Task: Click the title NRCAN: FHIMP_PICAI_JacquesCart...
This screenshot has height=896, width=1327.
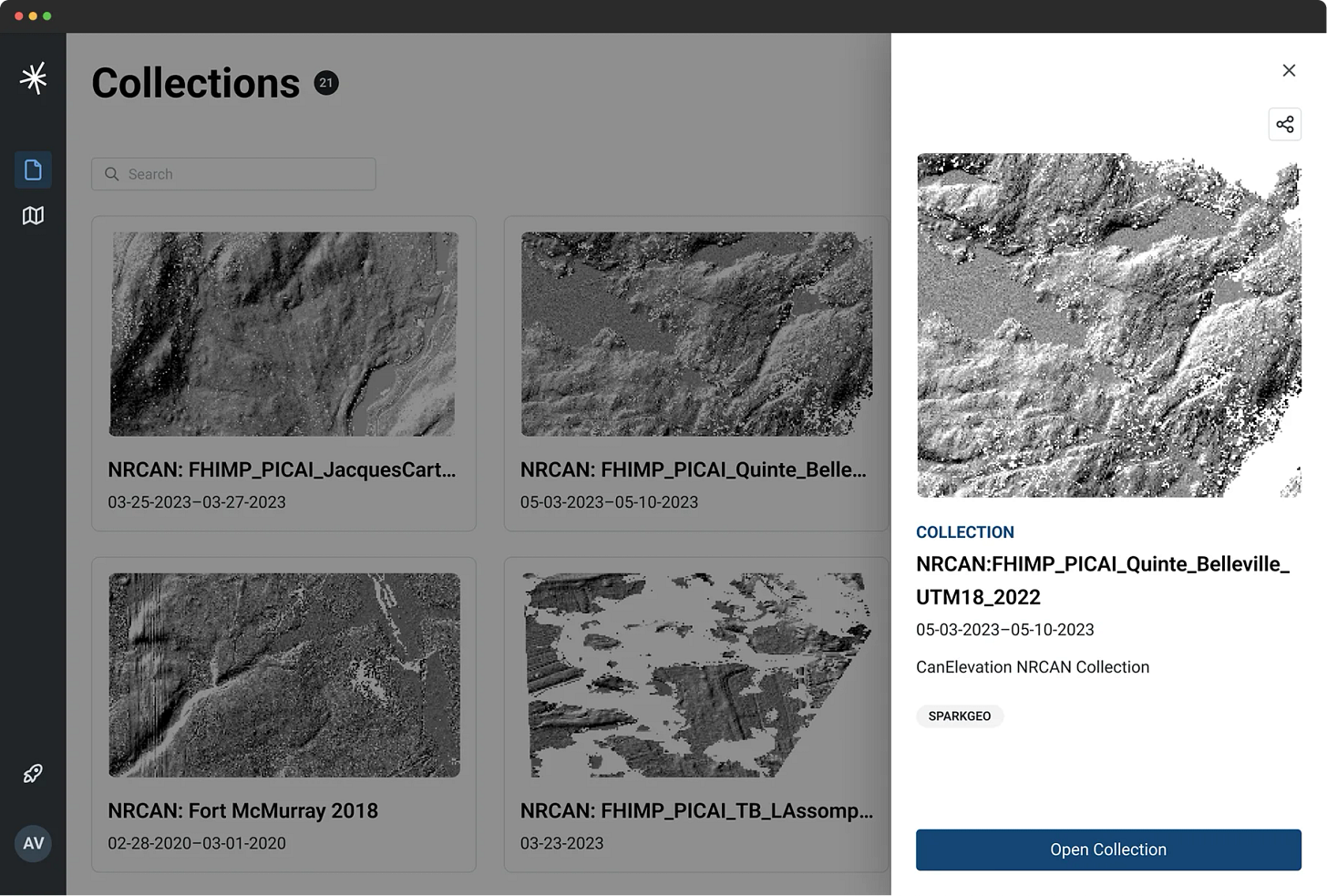Action: click(x=282, y=469)
